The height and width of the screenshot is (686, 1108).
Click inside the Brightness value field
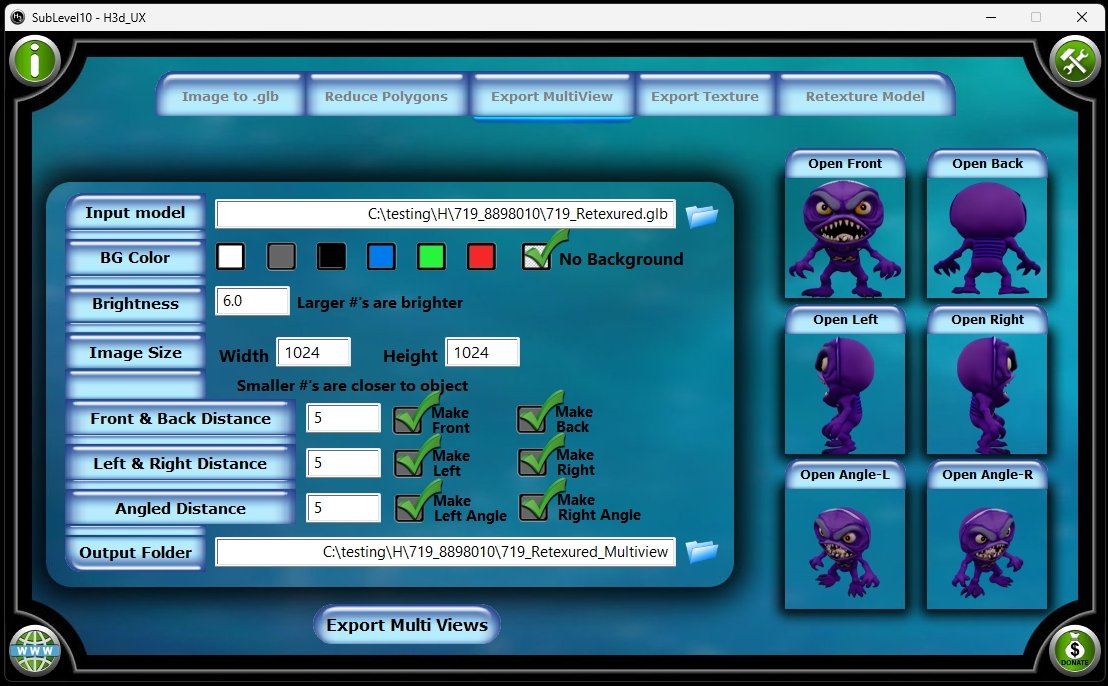251,300
